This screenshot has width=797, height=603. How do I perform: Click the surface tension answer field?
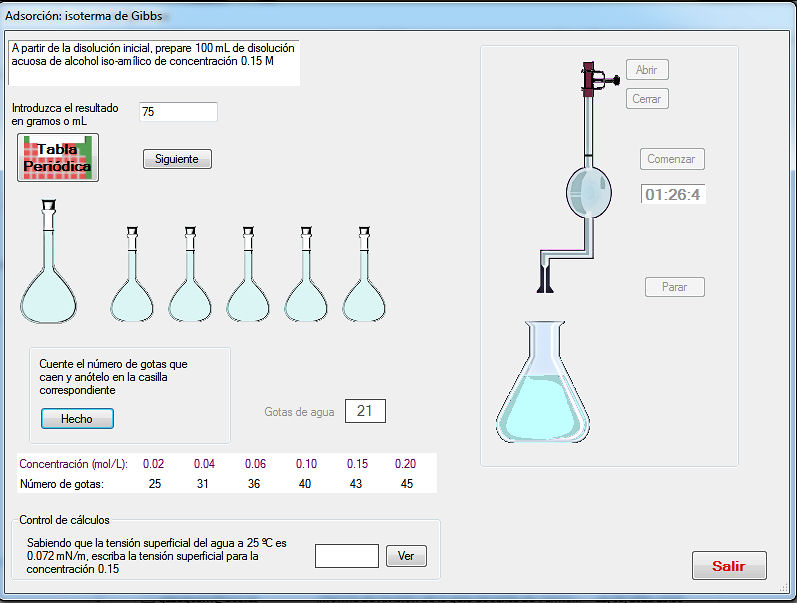click(x=346, y=556)
